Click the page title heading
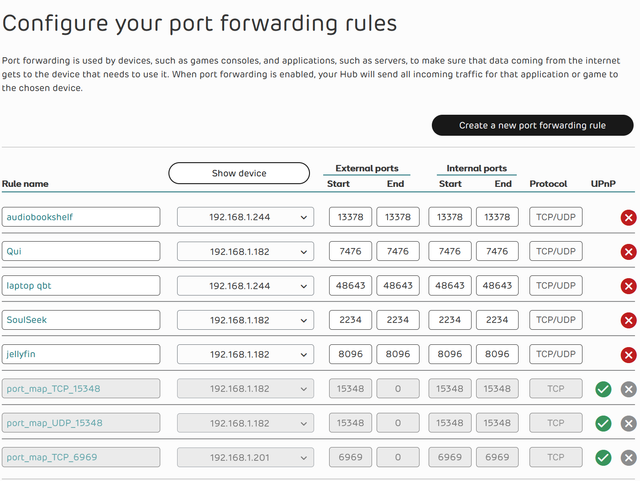Image resolution: width=640 pixels, height=481 pixels. [200, 24]
